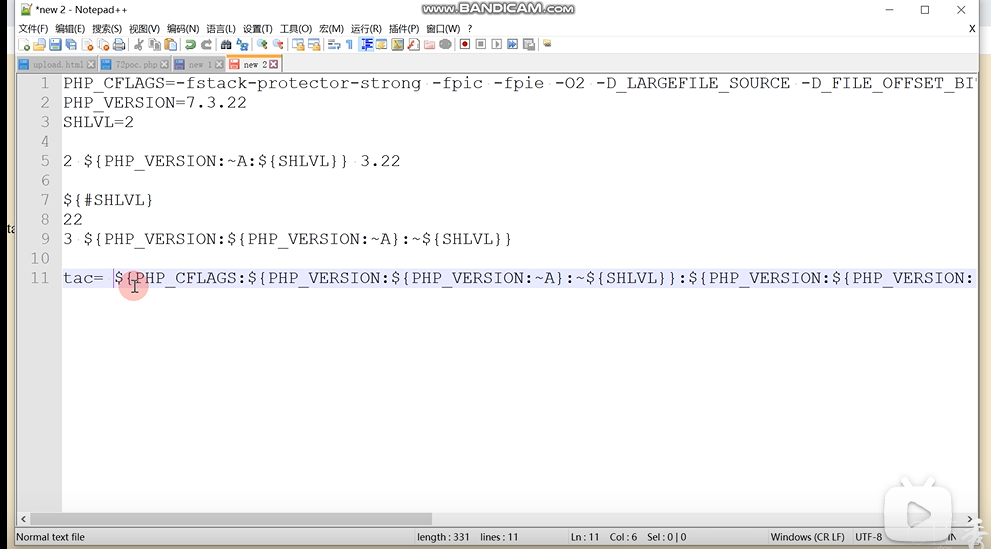Toggle synchronize vertical scrolling icon
Image resolution: width=991 pixels, height=549 pixels.
298,44
